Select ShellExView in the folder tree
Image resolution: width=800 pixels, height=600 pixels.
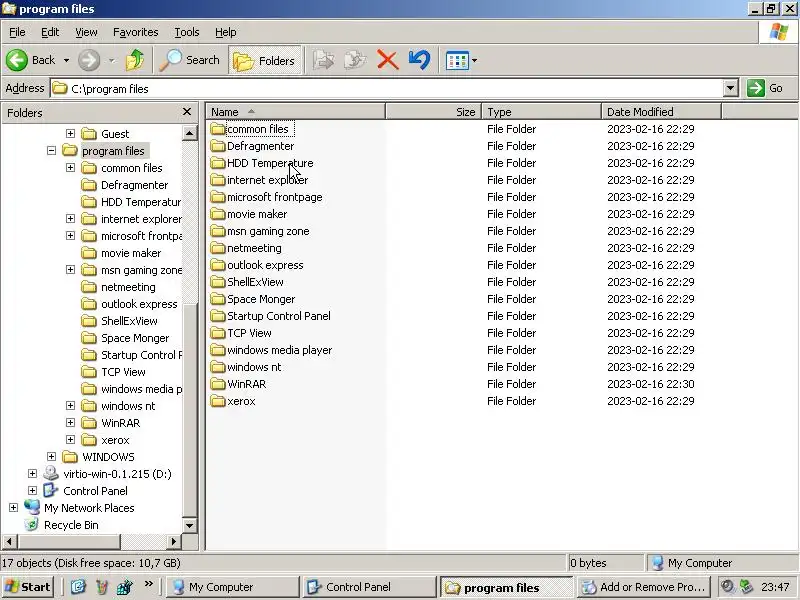[129, 321]
